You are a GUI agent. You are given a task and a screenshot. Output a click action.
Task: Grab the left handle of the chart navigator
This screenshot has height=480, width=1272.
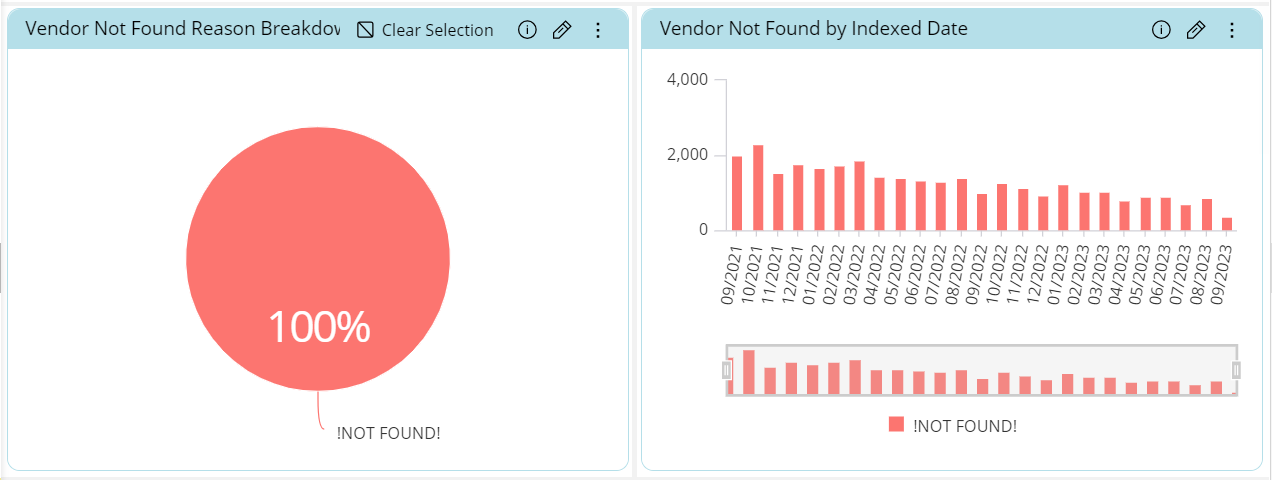727,370
